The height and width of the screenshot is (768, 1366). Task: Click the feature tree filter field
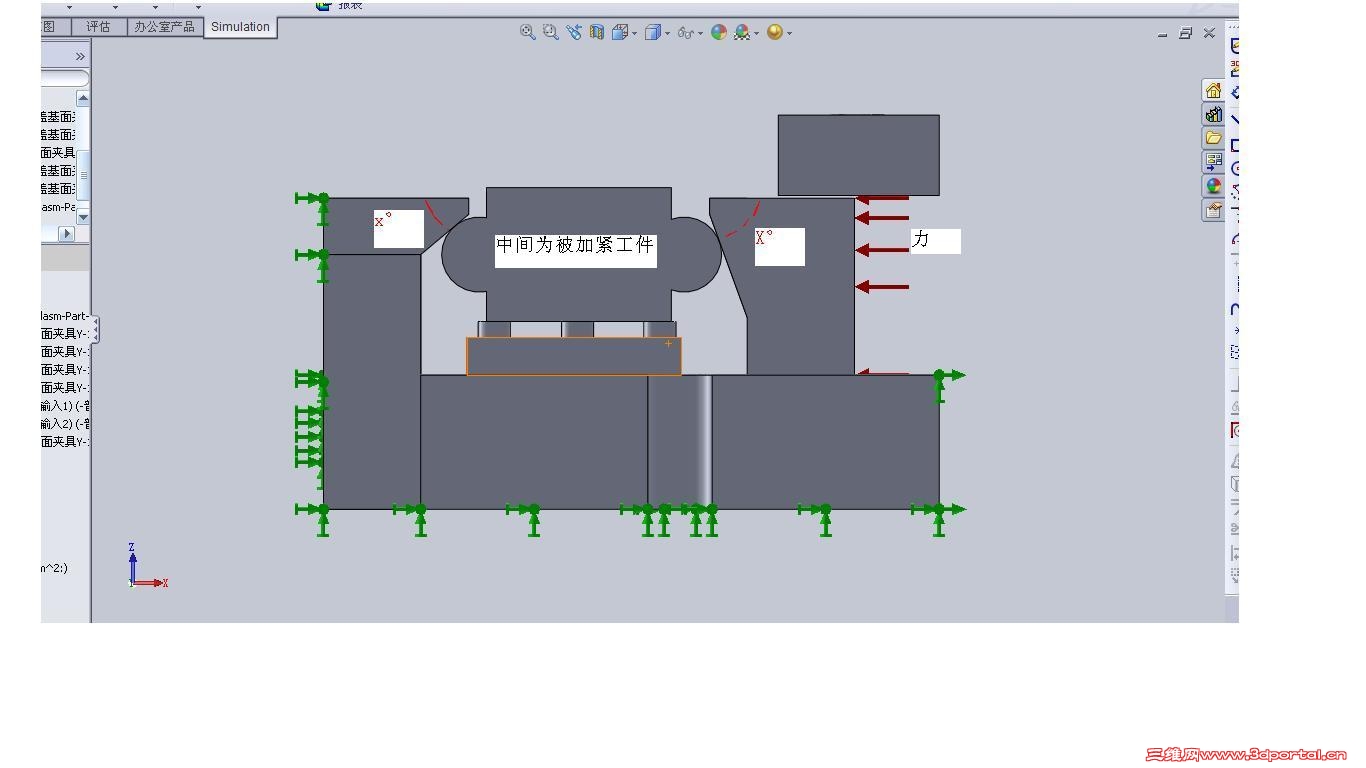click(64, 78)
